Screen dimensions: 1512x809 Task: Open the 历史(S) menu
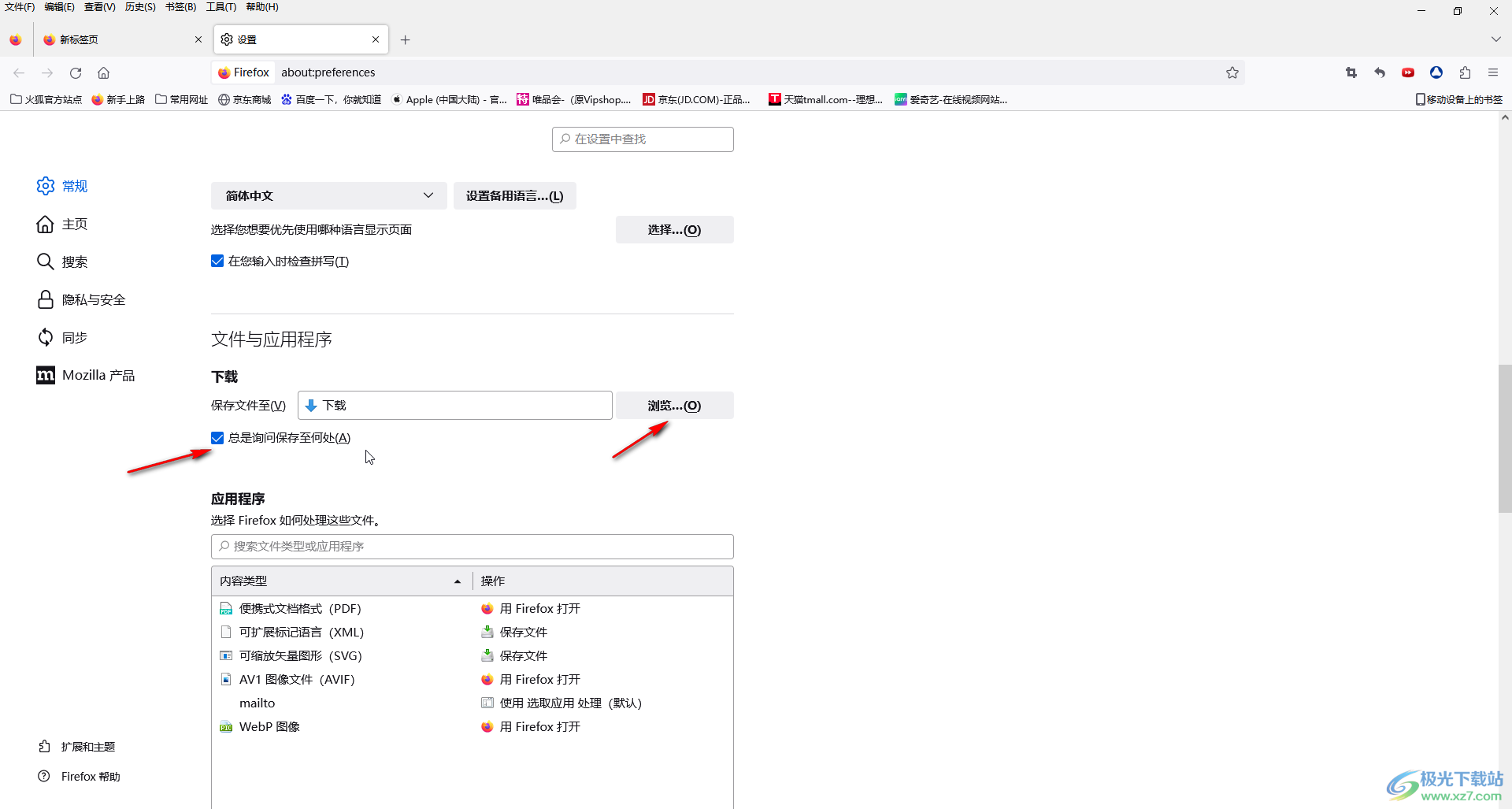point(140,7)
